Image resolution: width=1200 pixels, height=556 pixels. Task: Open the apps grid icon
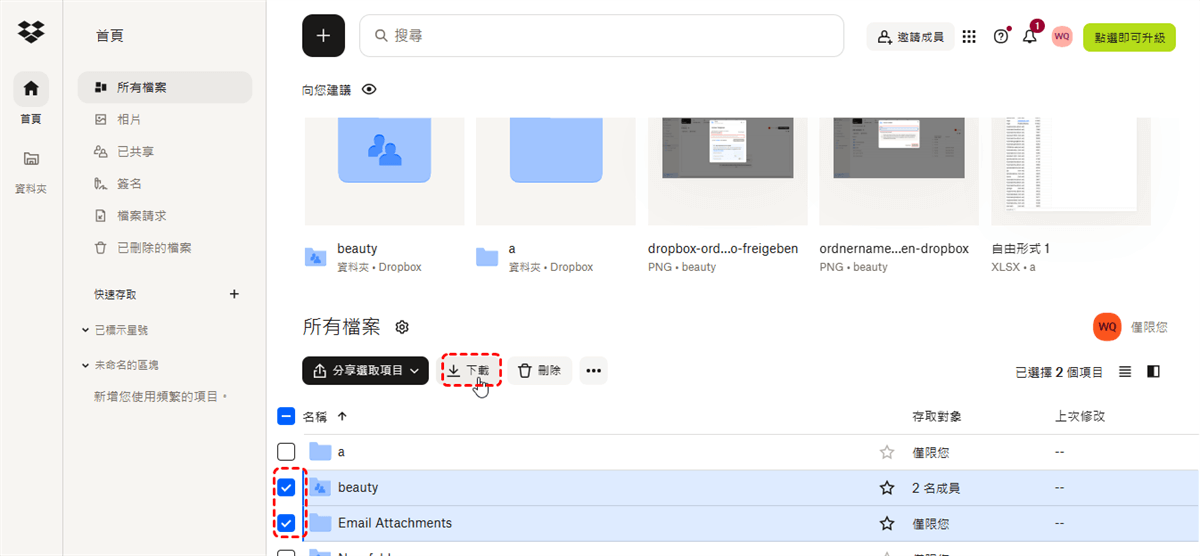click(x=969, y=37)
